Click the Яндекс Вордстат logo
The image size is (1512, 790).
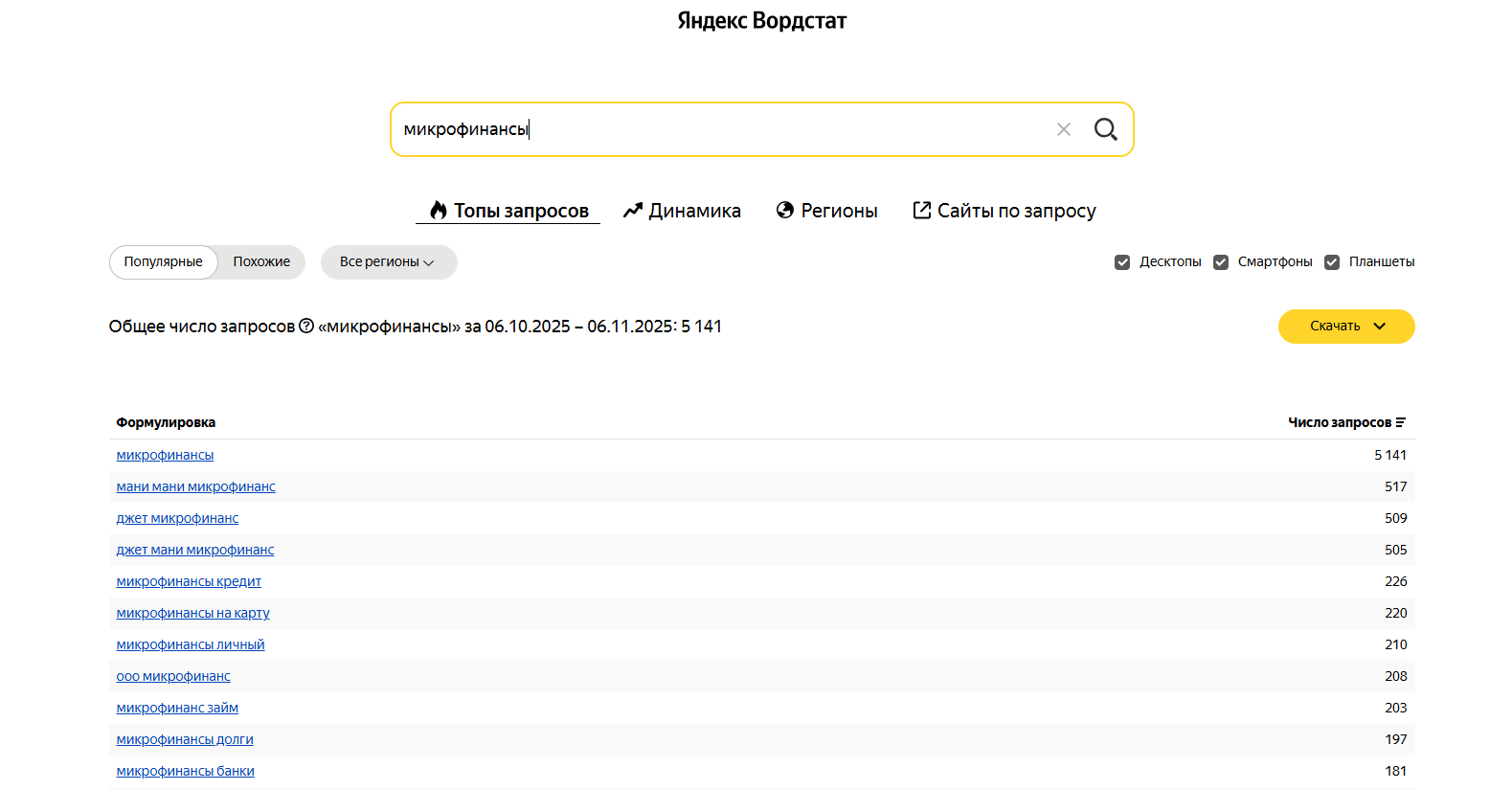point(761,21)
